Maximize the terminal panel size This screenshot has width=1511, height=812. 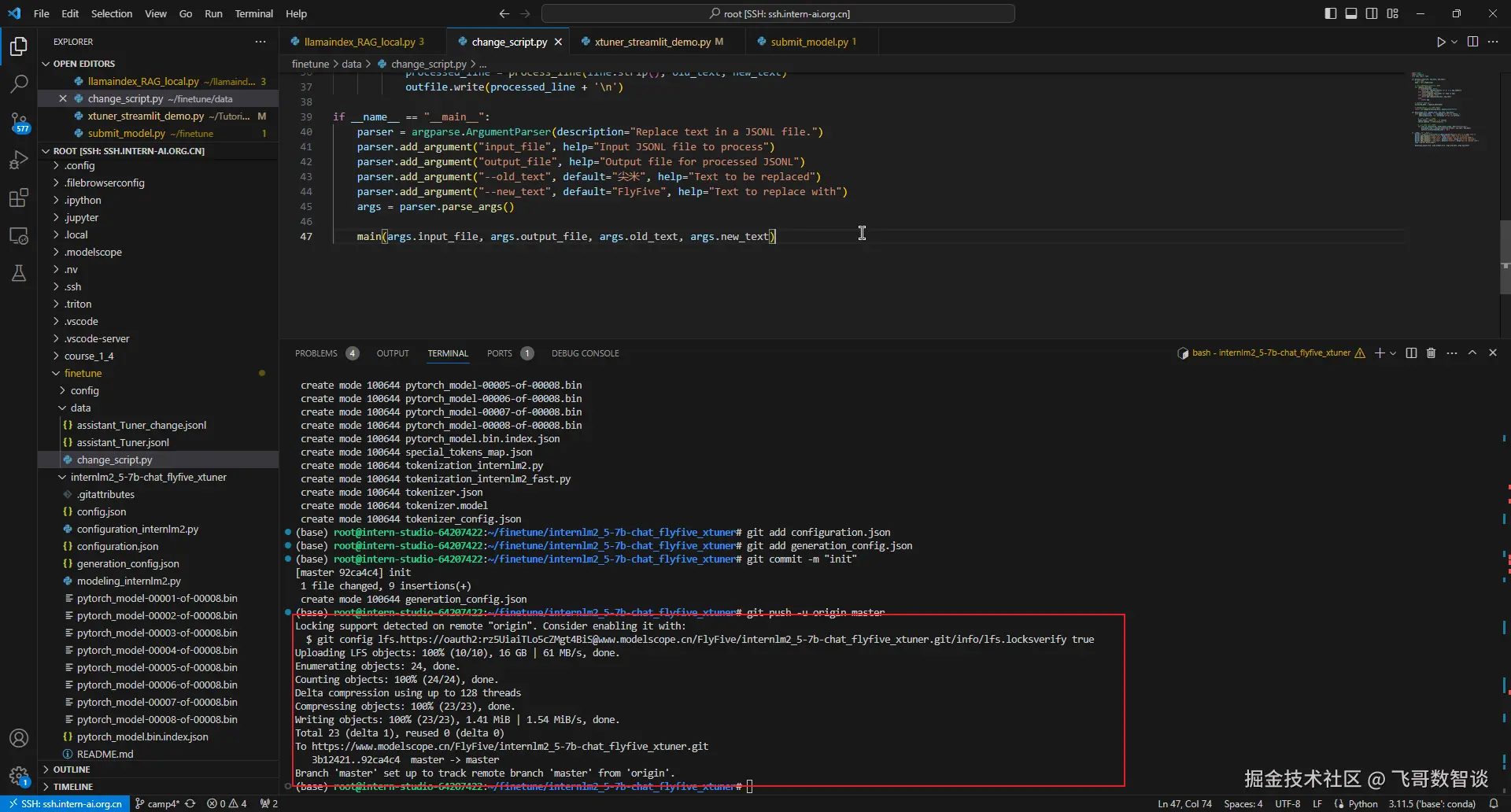pos(1472,353)
